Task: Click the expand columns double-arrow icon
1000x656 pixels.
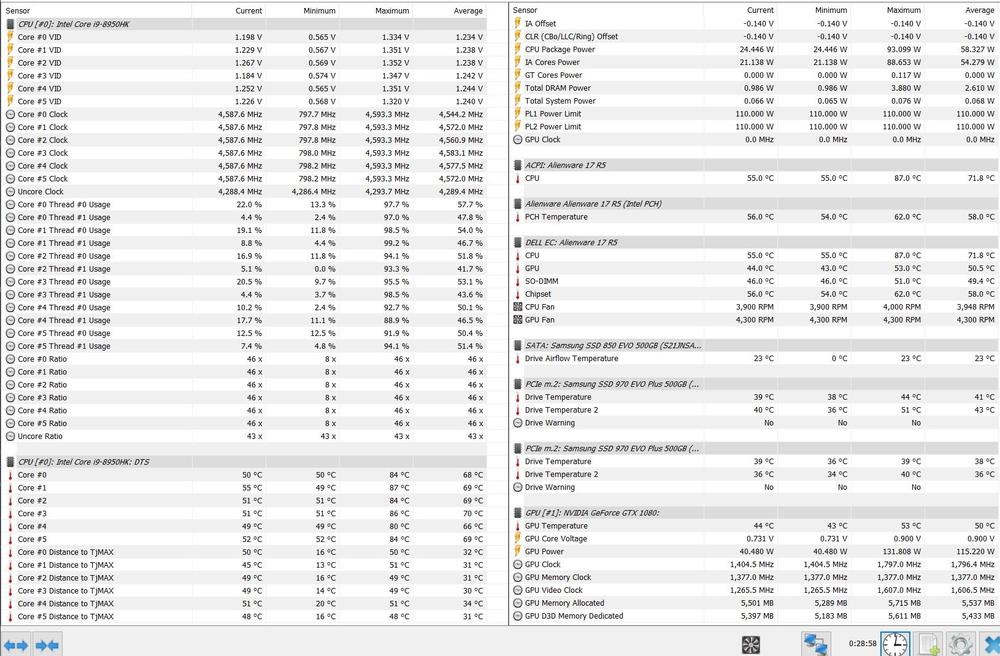Action: tap(15, 645)
